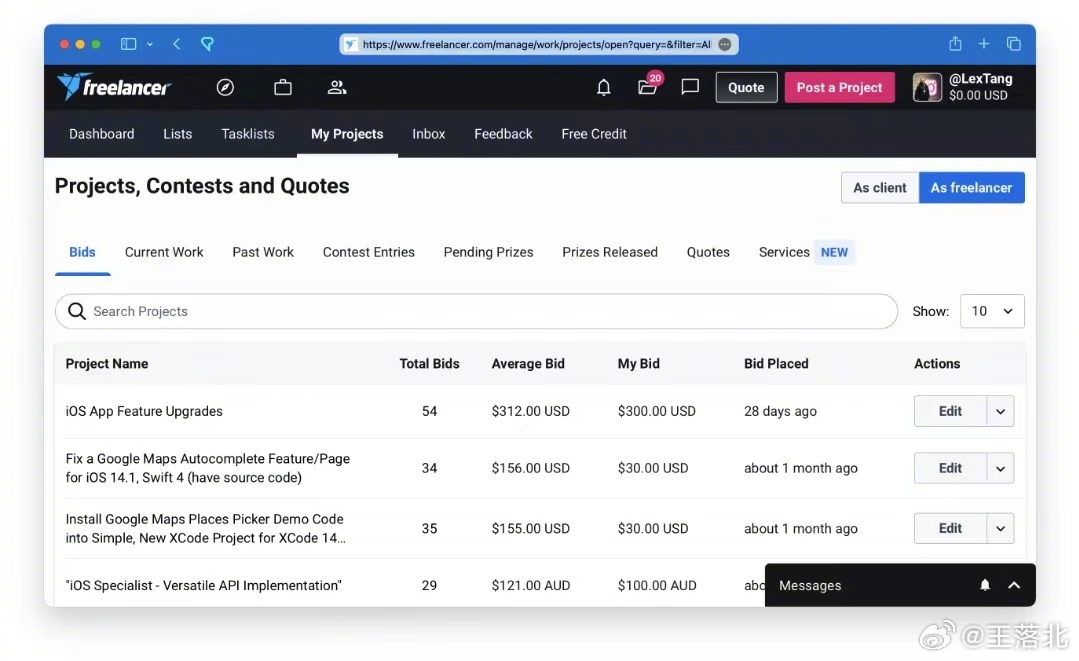Open the Free Credit menu item
1079x661 pixels.
(x=594, y=134)
